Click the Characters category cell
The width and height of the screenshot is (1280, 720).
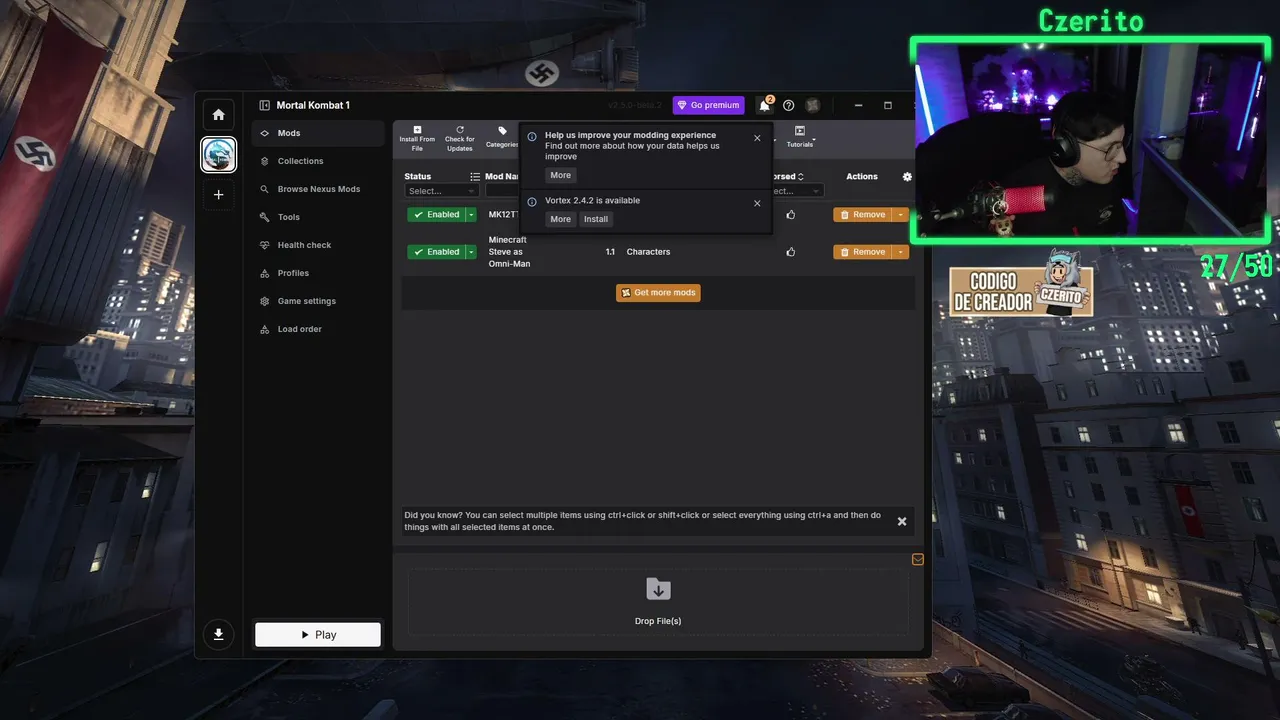[648, 252]
